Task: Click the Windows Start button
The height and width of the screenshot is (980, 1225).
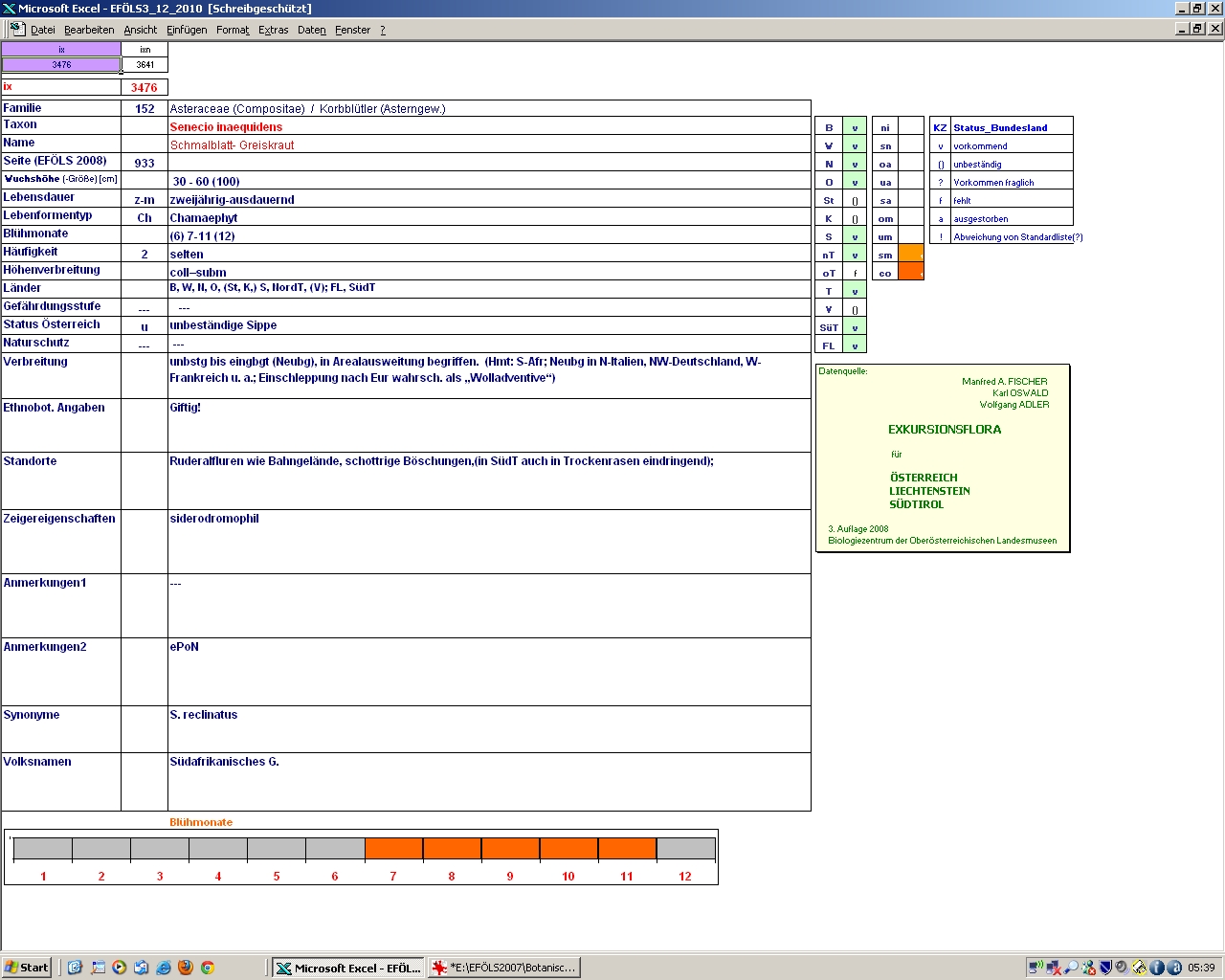Action: [x=27, y=968]
